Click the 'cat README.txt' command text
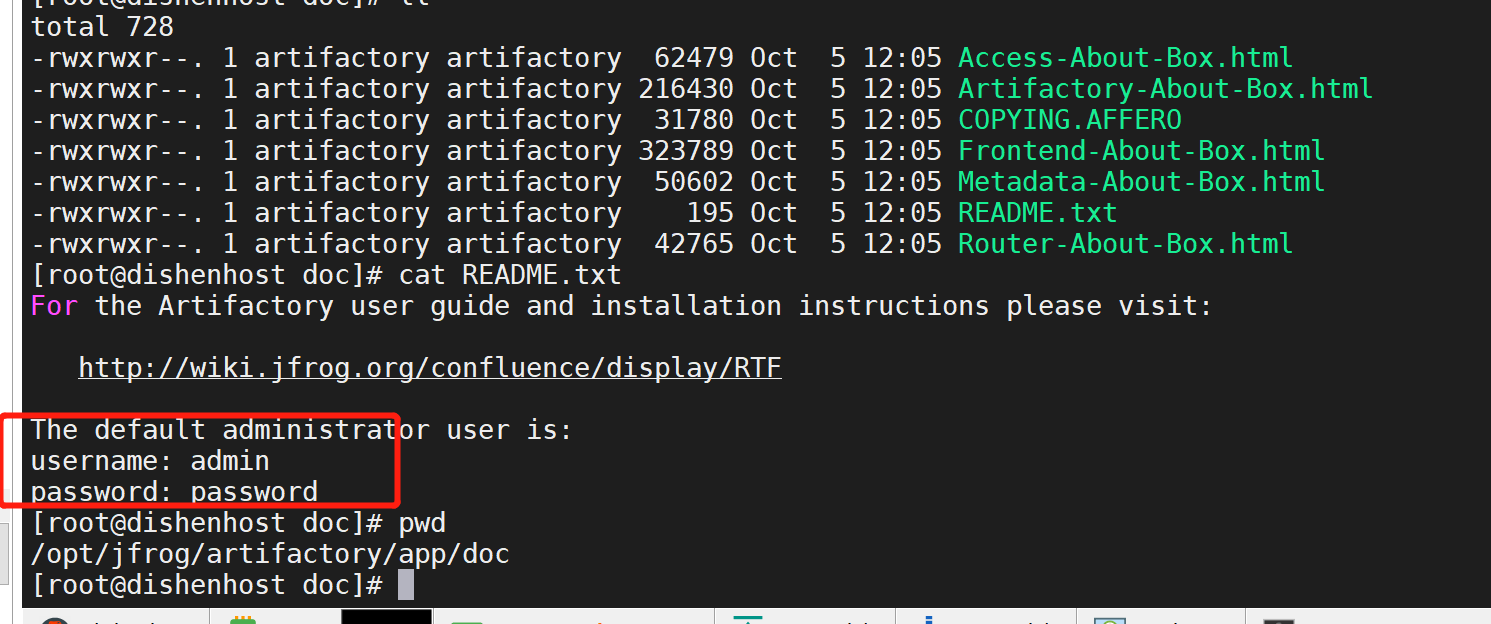Viewport: 1491px width, 624px height. [510, 275]
